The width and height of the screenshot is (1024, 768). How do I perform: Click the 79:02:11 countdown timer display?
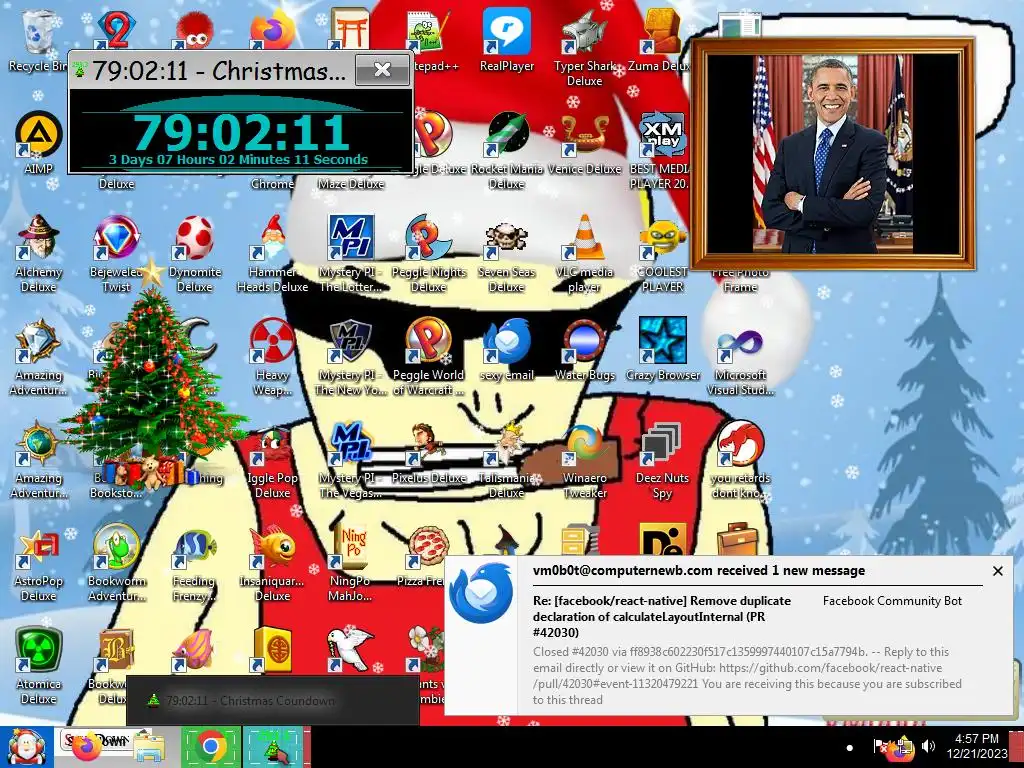[242, 132]
